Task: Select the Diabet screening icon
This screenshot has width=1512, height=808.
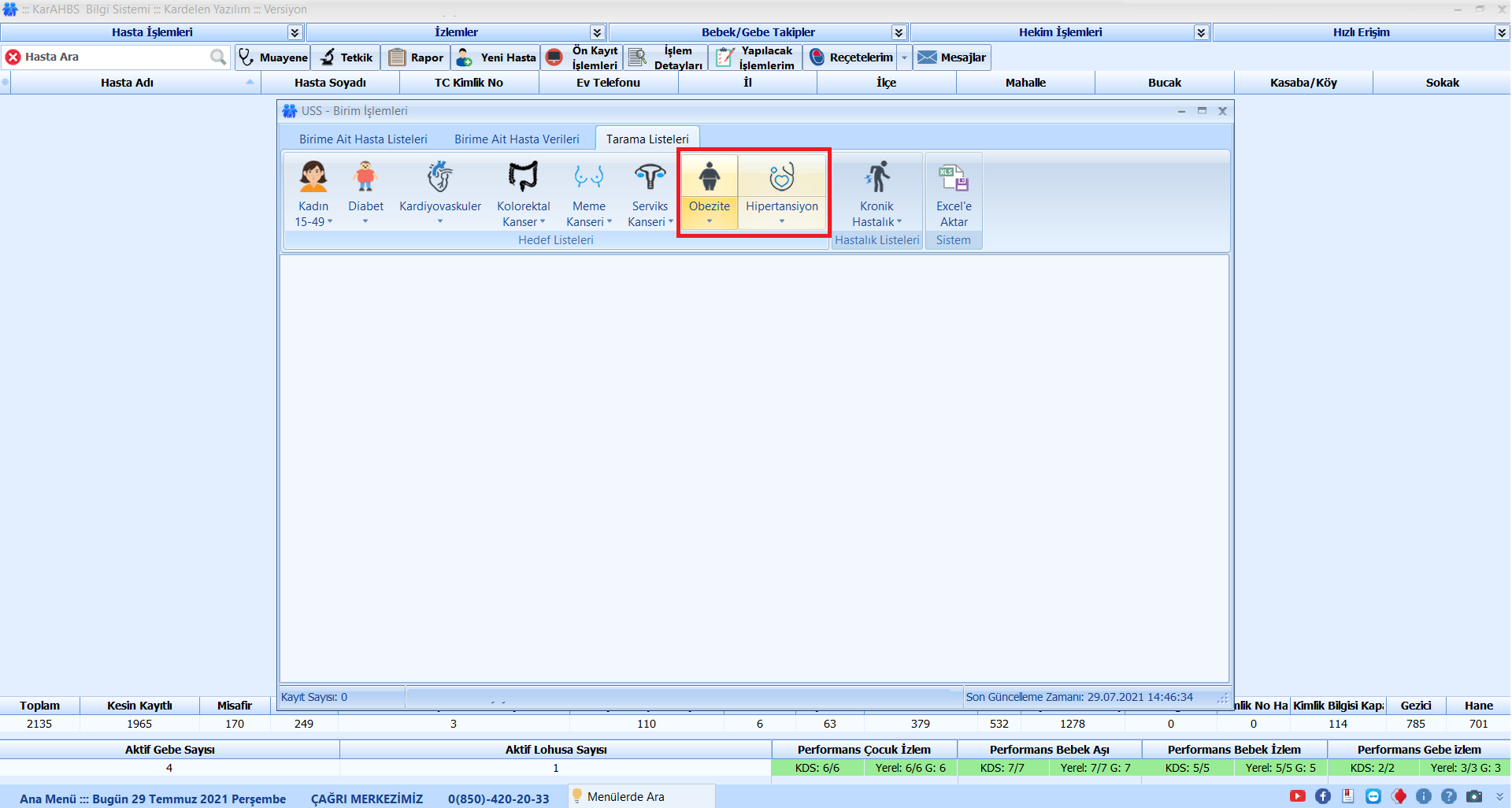Action: 365,191
